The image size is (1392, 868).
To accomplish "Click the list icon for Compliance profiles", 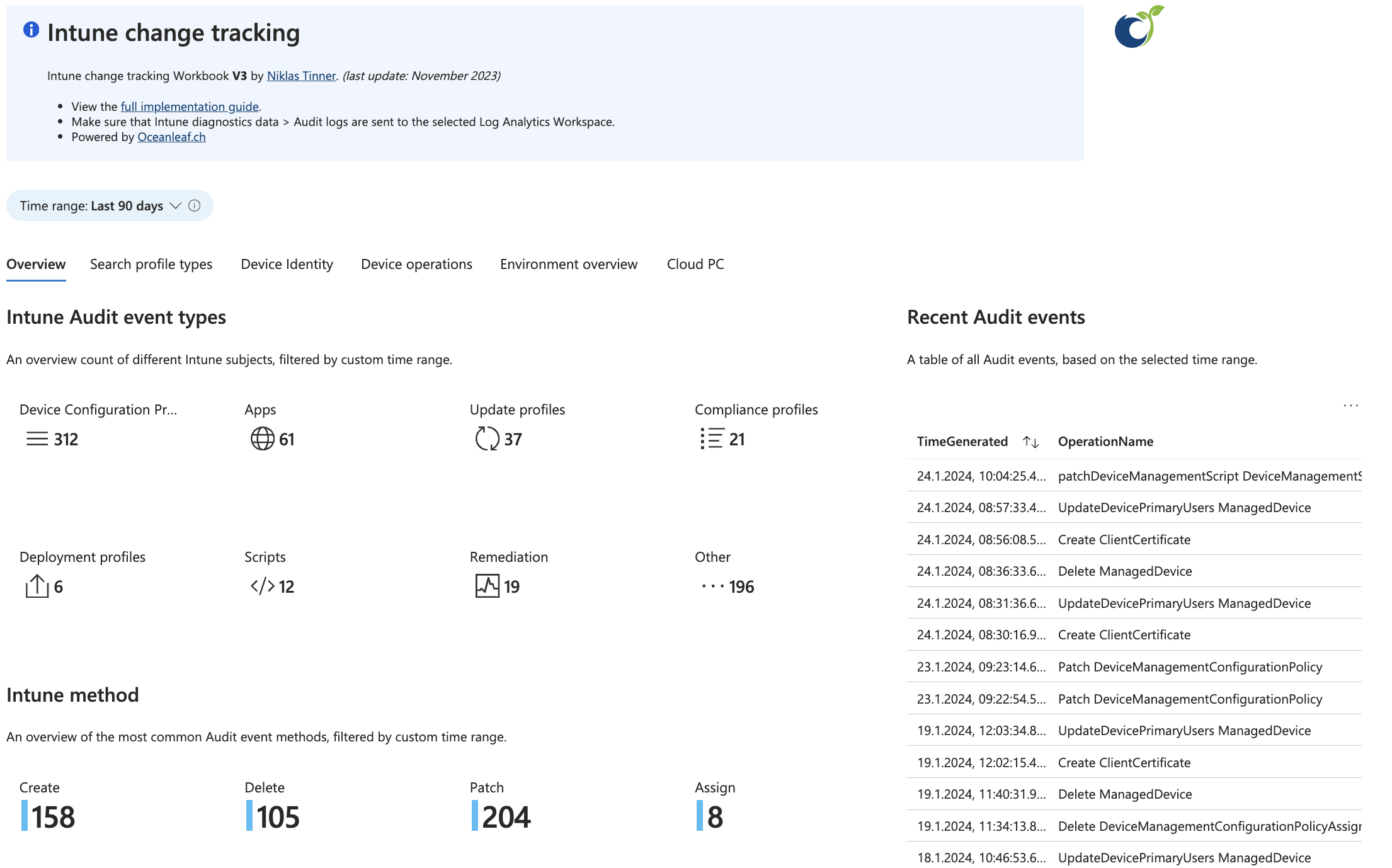I will [x=712, y=439].
